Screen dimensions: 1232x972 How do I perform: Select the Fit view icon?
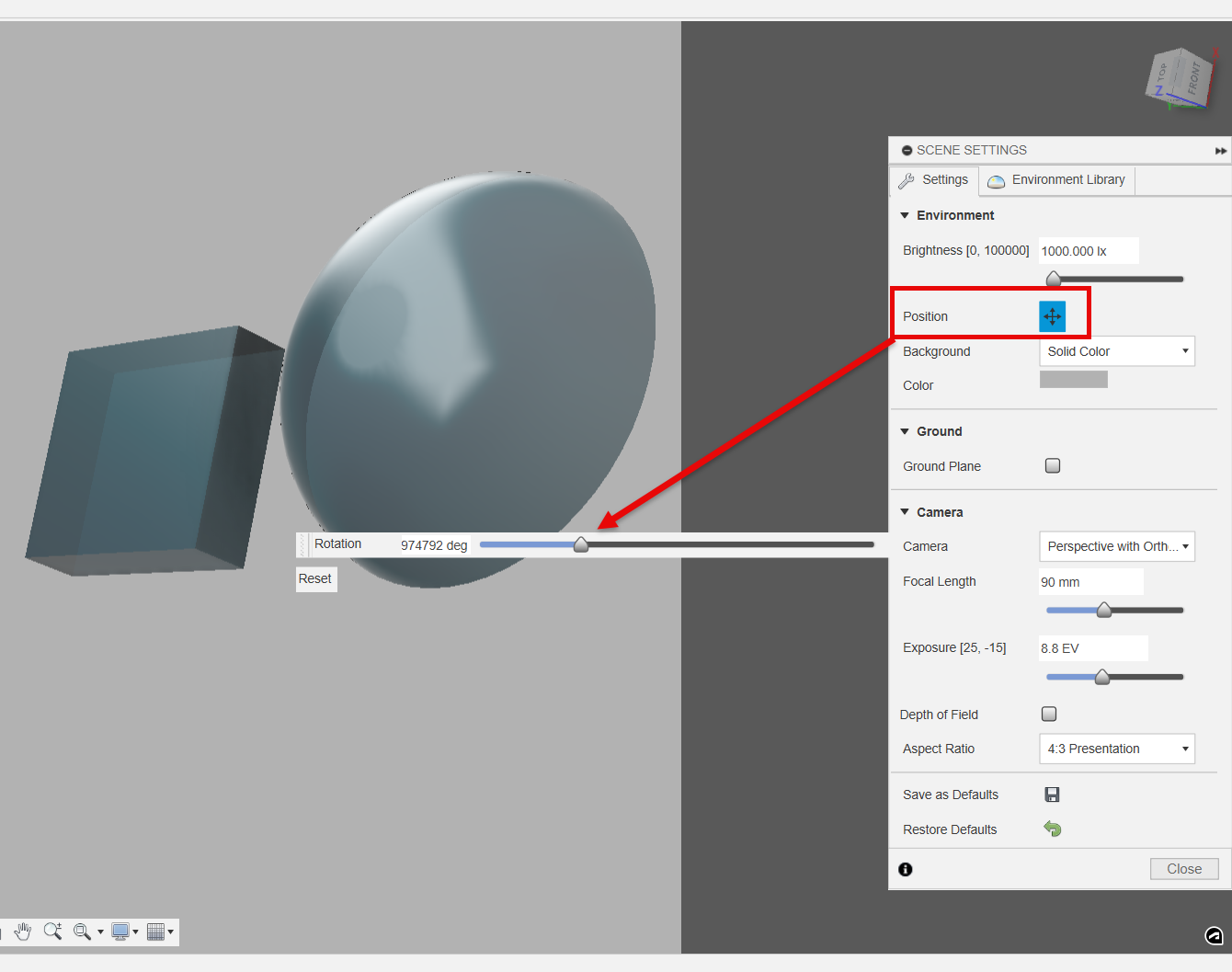[83, 932]
